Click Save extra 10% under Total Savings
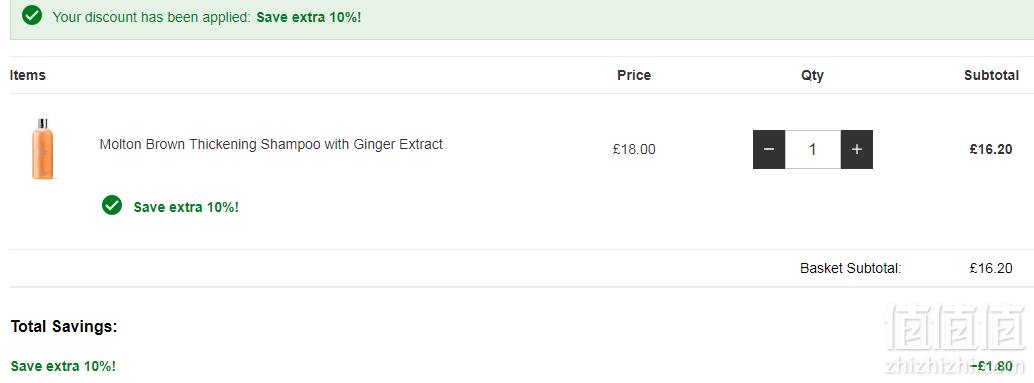The width and height of the screenshot is (1034, 383). pyautogui.click(x=63, y=366)
